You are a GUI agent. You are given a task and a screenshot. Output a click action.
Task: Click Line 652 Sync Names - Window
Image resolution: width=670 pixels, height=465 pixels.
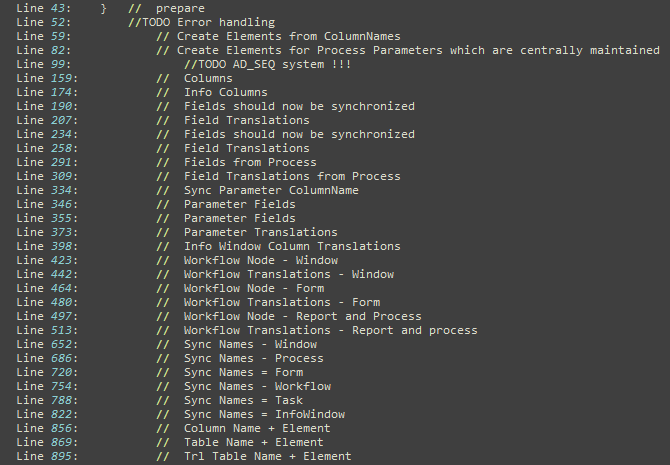(x=167, y=344)
